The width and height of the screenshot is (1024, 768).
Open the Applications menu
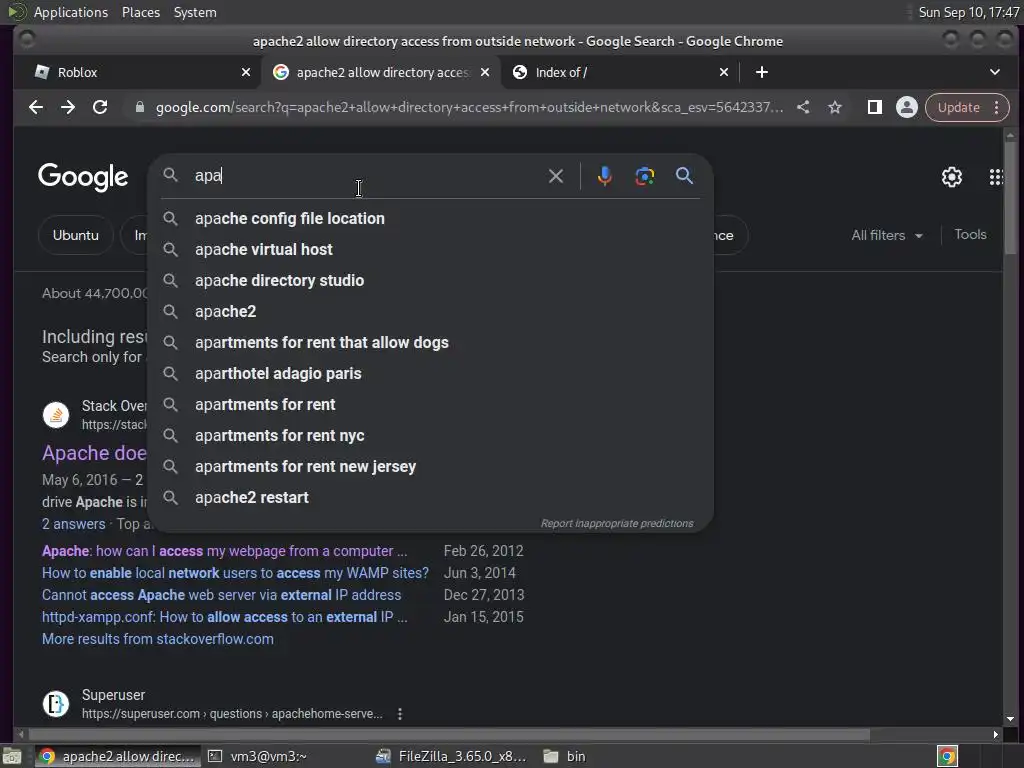71,12
